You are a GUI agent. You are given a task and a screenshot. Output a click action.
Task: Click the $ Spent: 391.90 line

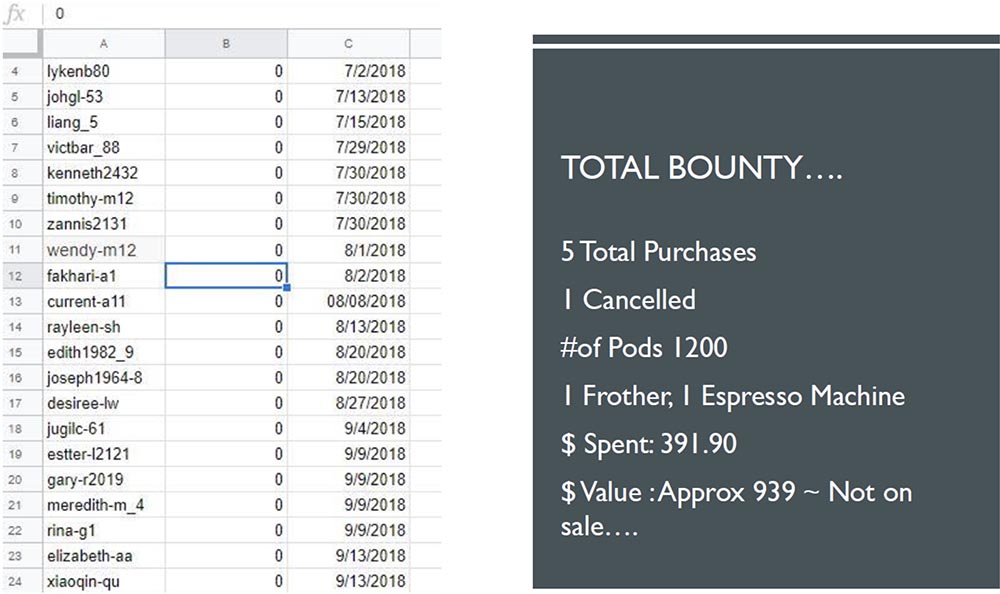[x=649, y=444]
